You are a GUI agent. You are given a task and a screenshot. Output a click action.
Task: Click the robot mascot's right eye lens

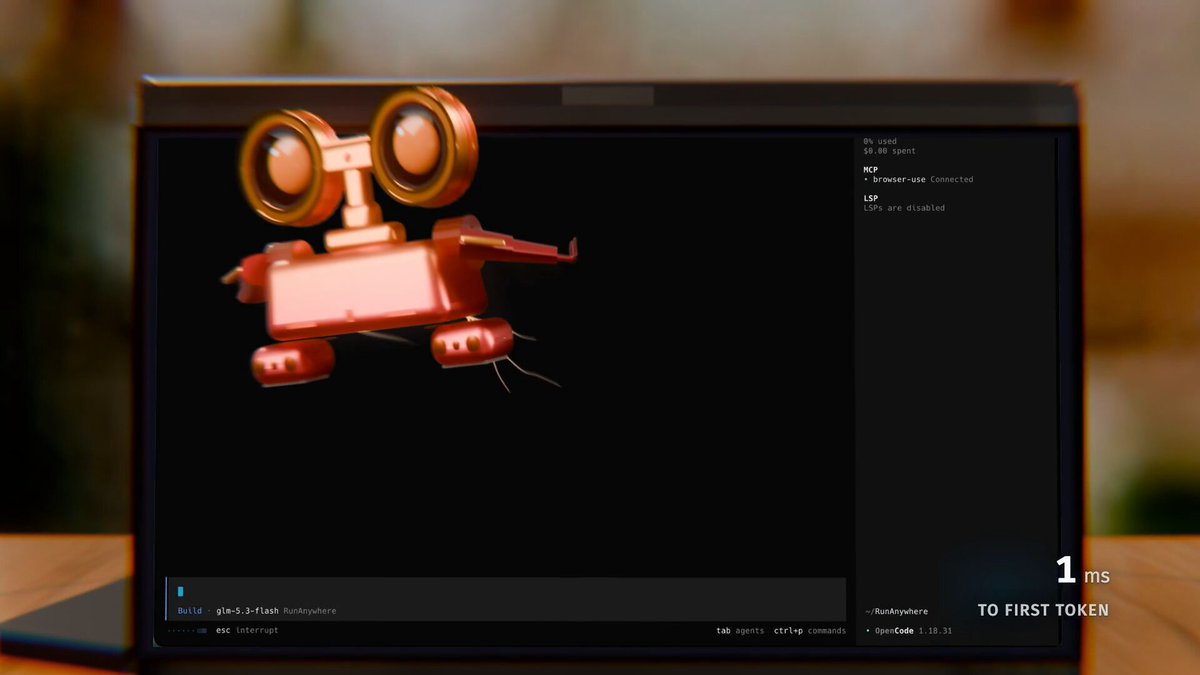415,143
